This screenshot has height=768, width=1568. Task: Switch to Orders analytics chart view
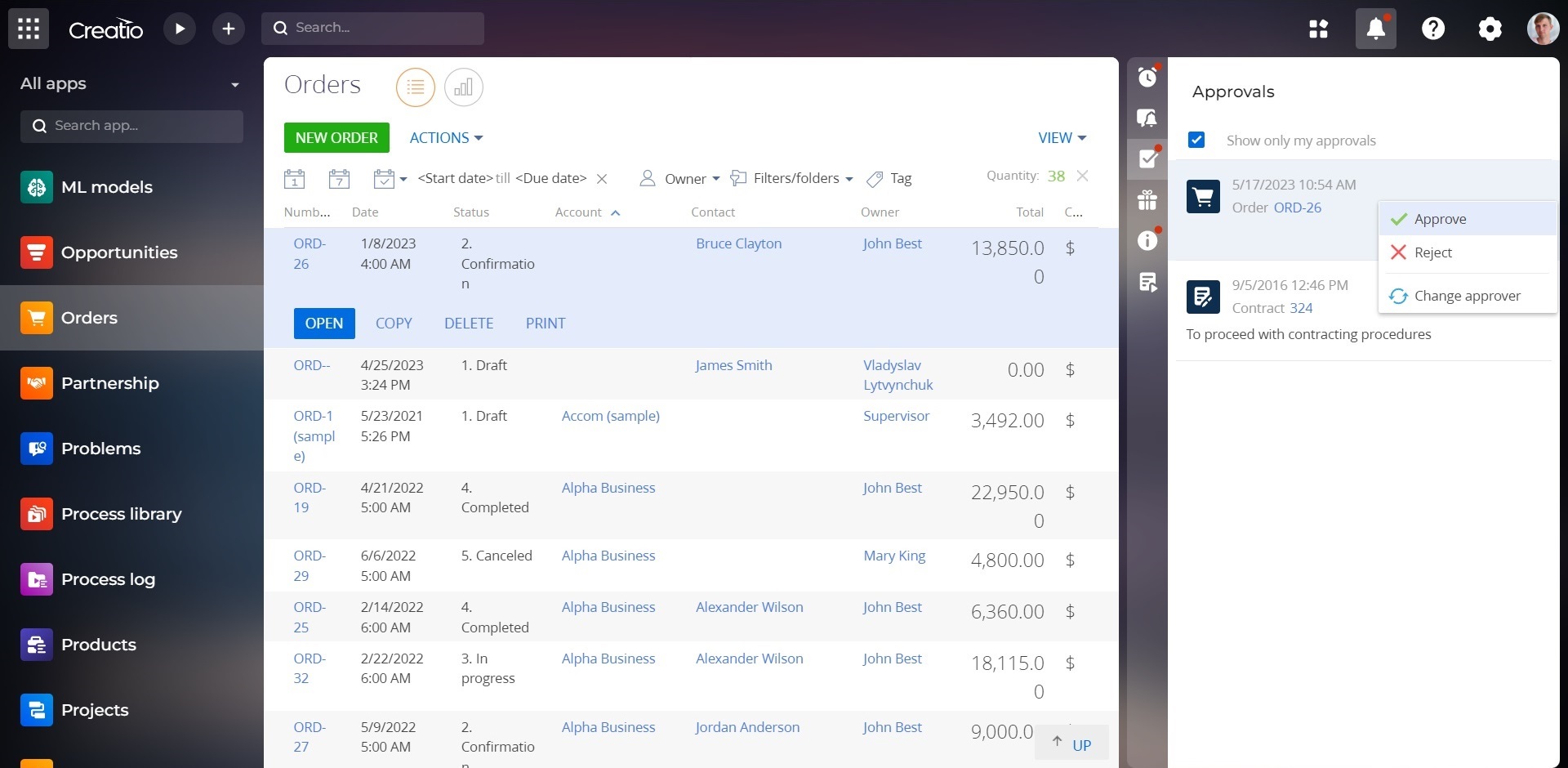(464, 87)
